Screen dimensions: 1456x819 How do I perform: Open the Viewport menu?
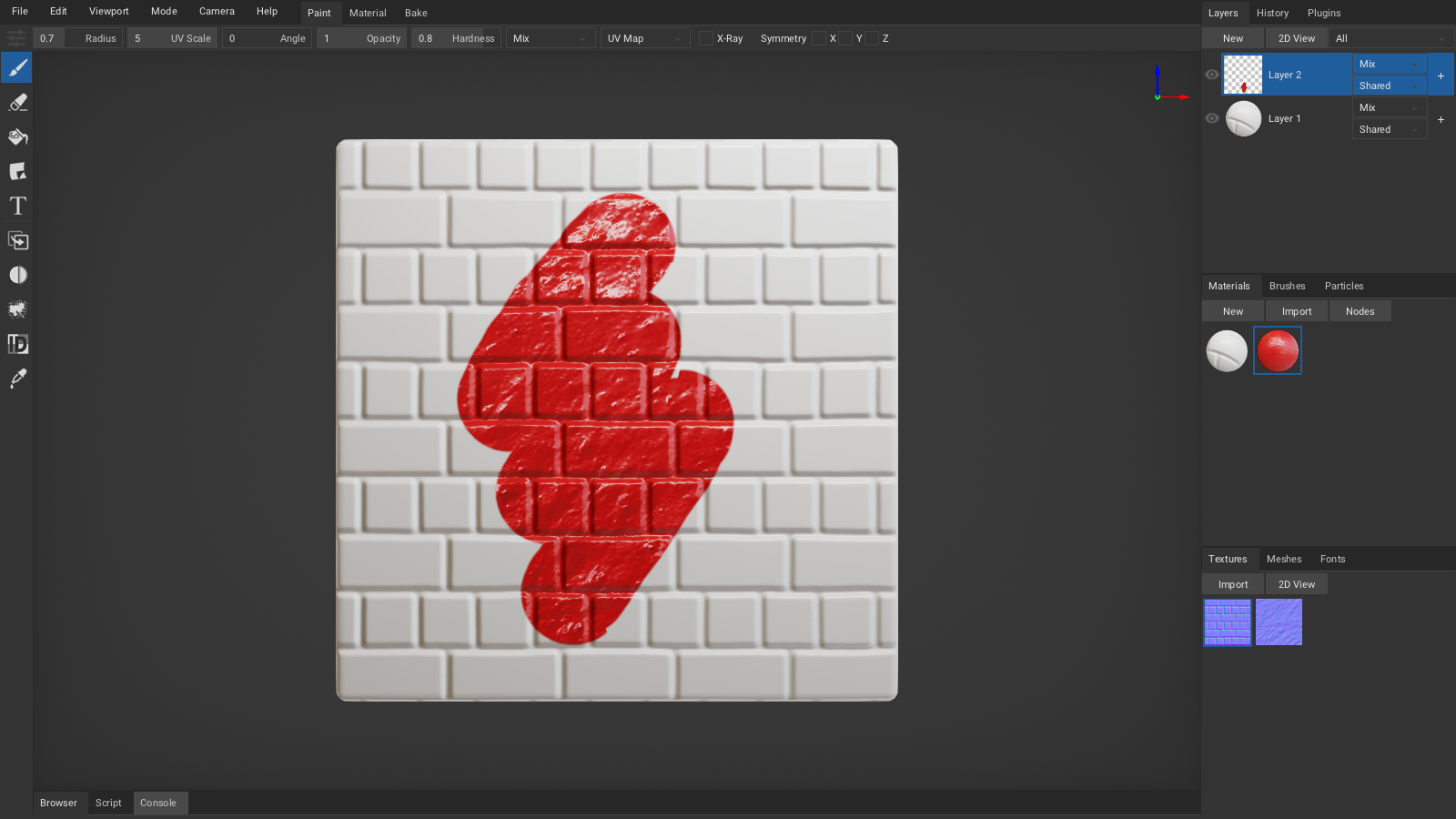(109, 11)
